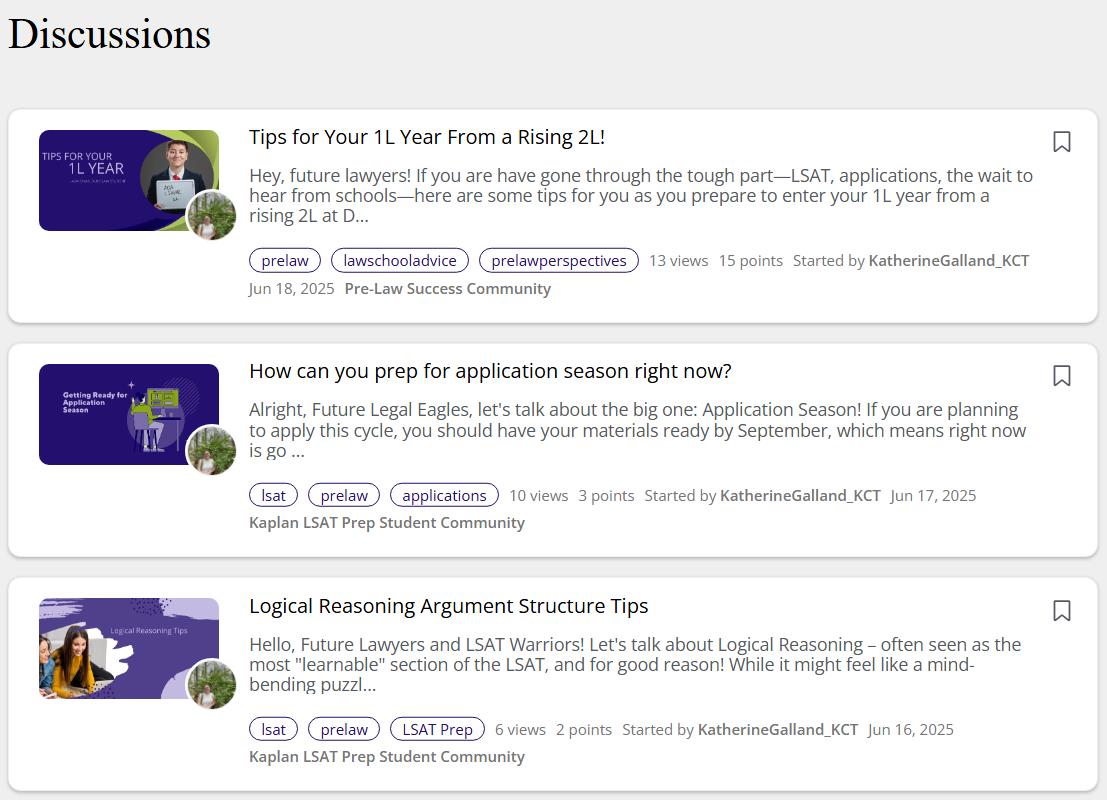The width and height of the screenshot is (1107, 800).
Task: Visit the Pre-Law Success Community link
Action: [447, 288]
